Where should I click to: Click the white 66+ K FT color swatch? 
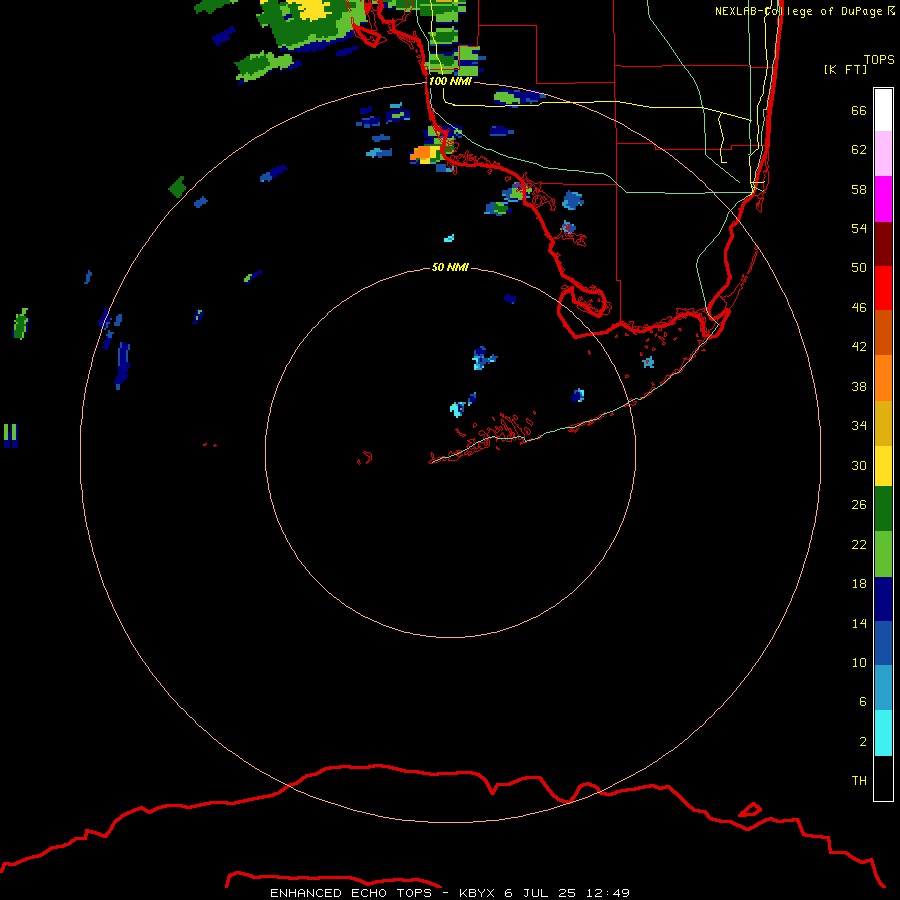pyautogui.click(x=883, y=110)
